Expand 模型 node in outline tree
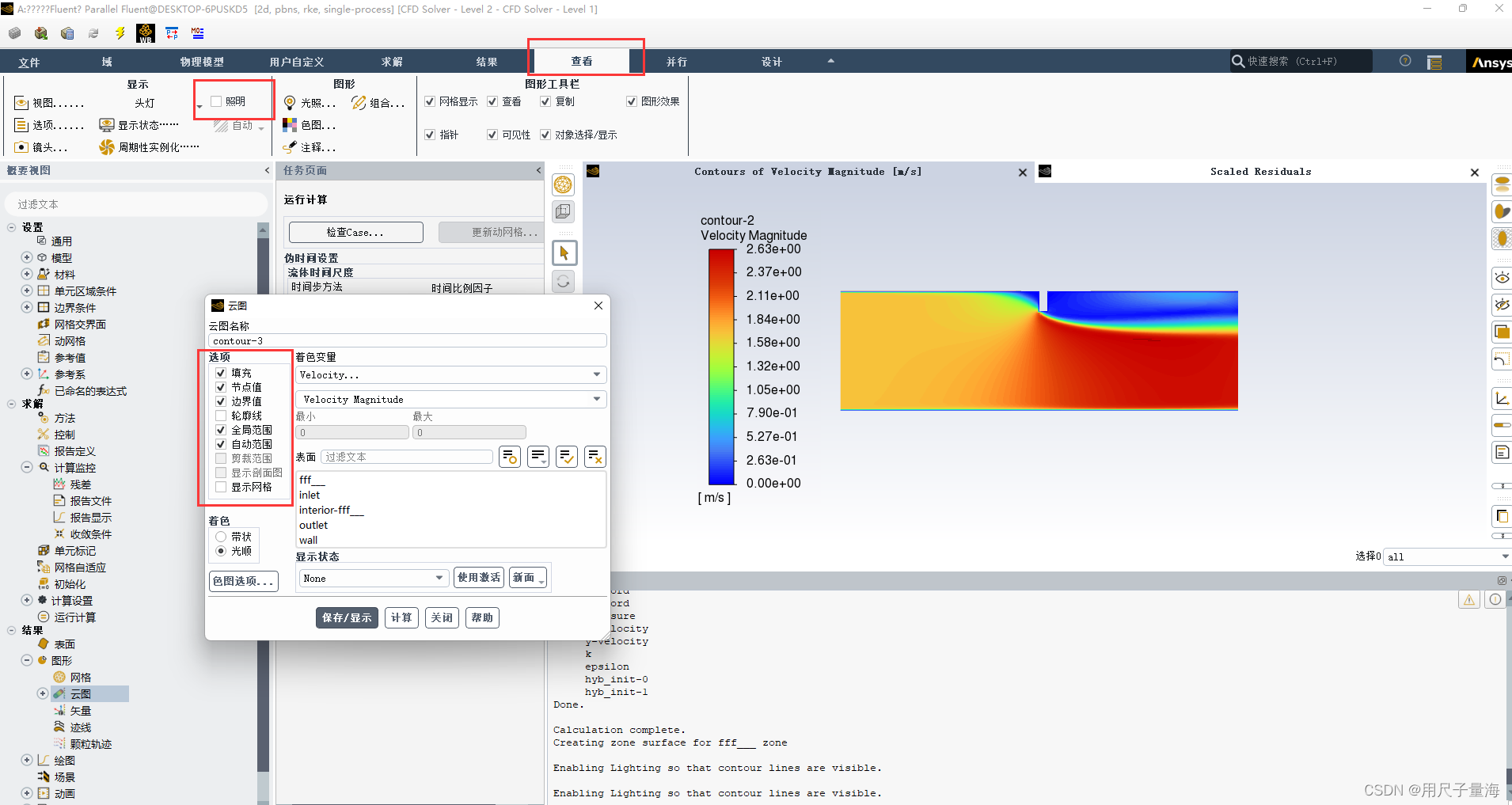This screenshot has height=805, width=1512. pyautogui.click(x=27, y=257)
